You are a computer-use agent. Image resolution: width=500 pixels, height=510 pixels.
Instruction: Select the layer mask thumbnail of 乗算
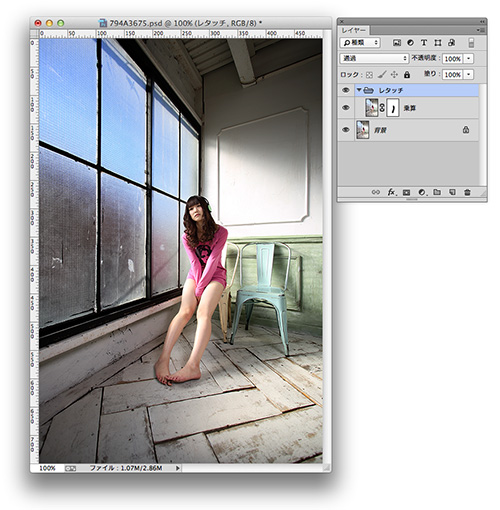393,108
